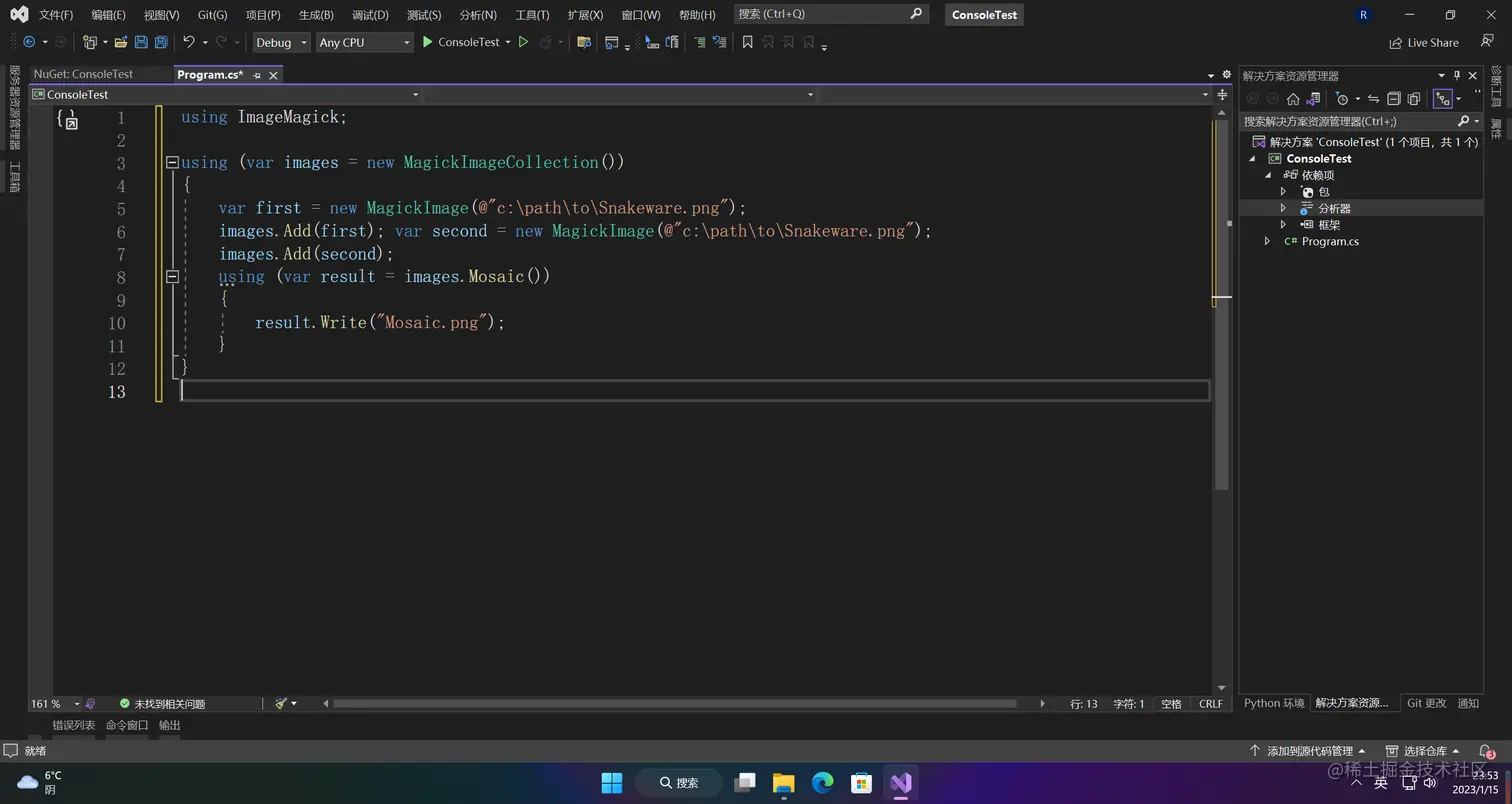Screen dimensions: 1512x804
Task: Click the Solution Explorer search magnifier icon
Action: point(1463,121)
